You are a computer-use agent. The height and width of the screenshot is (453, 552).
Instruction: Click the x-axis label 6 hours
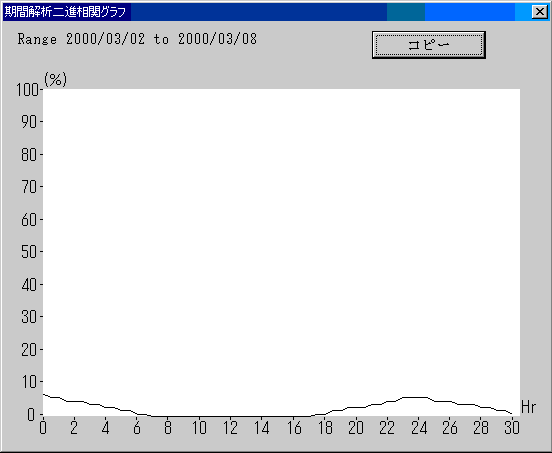[137, 428]
